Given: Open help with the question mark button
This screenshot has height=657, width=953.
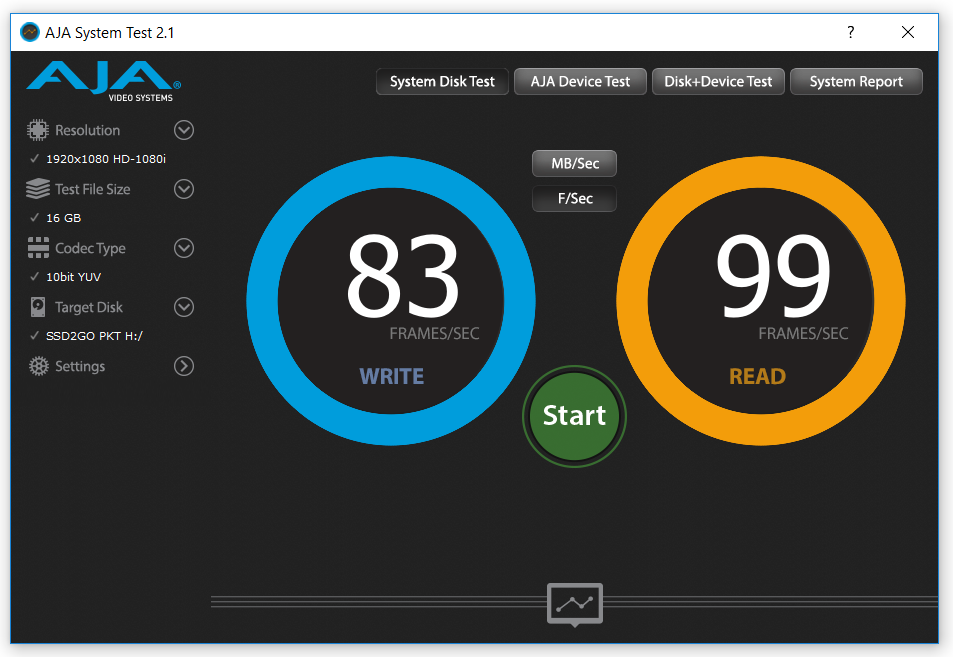Looking at the screenshot, I should [x=851, y=32].
